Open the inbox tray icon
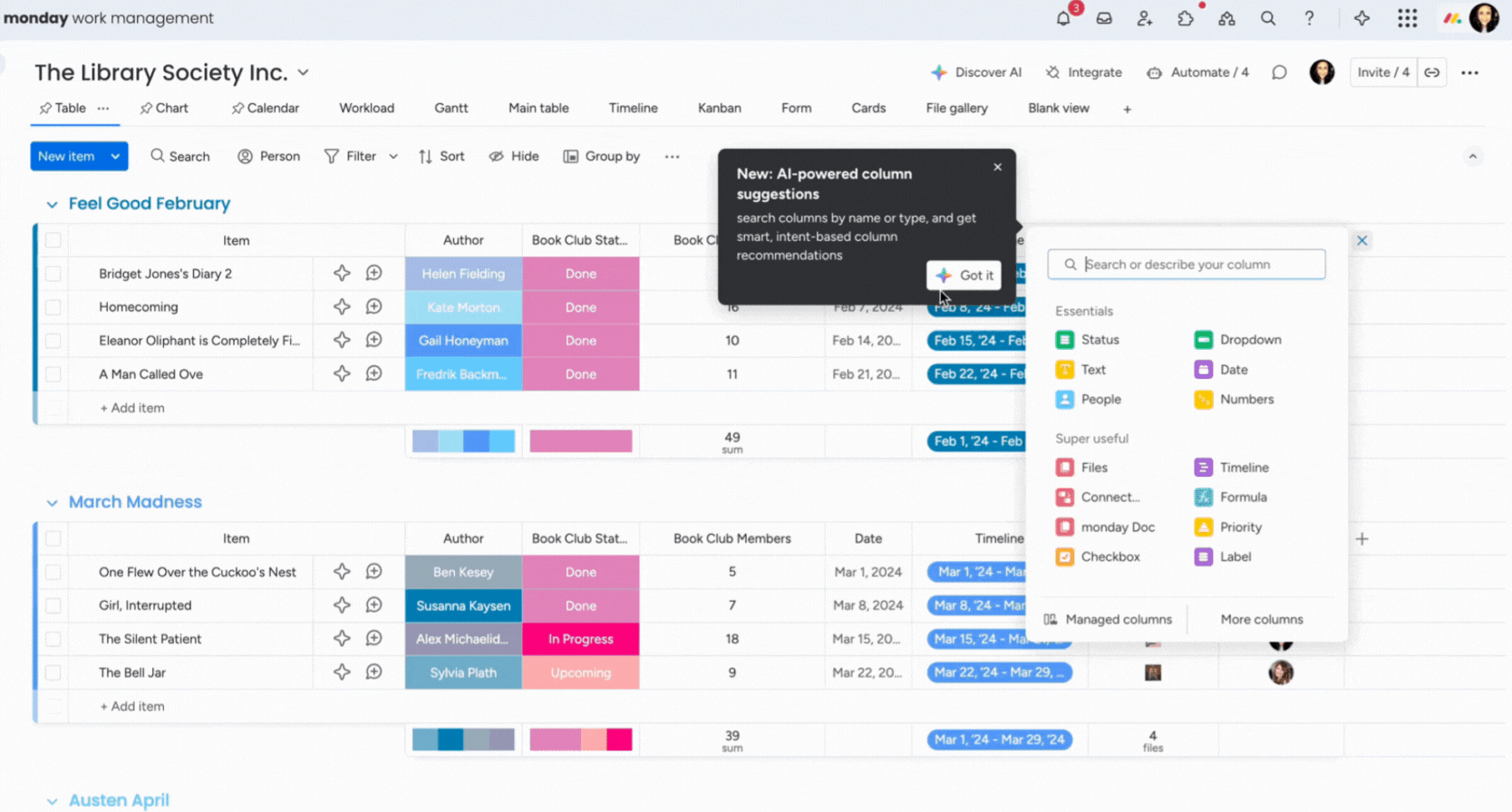This screenshot has height=812, width=1512. tap(1104, 18)
